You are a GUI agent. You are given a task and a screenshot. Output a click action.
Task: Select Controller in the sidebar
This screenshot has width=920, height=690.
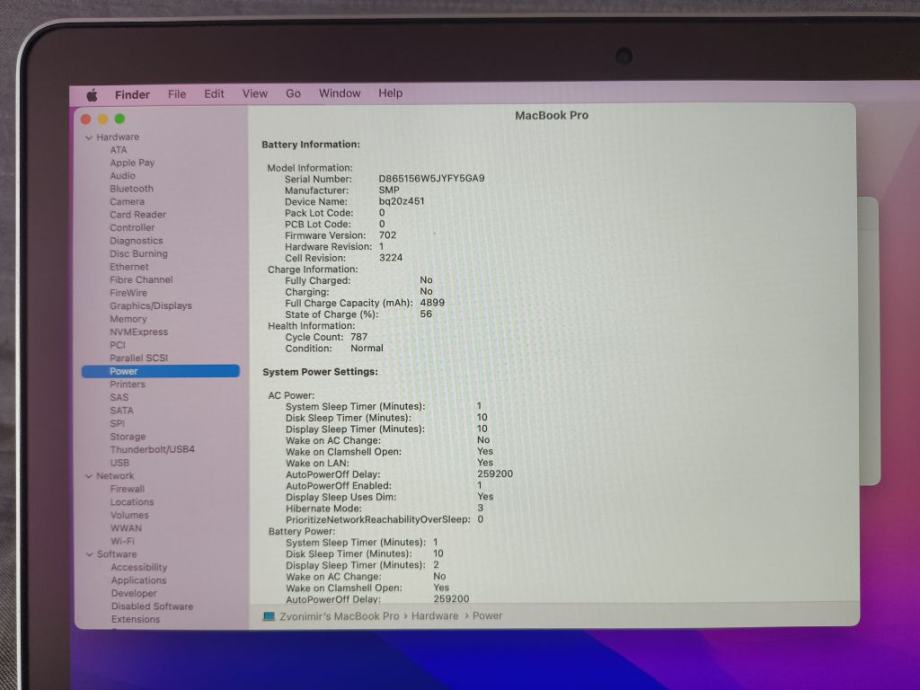tap(132, 227)
